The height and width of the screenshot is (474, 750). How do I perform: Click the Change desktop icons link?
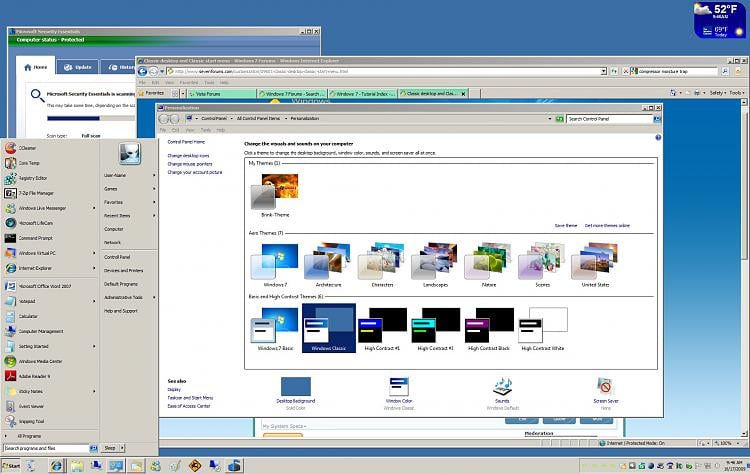coord(188,156)
